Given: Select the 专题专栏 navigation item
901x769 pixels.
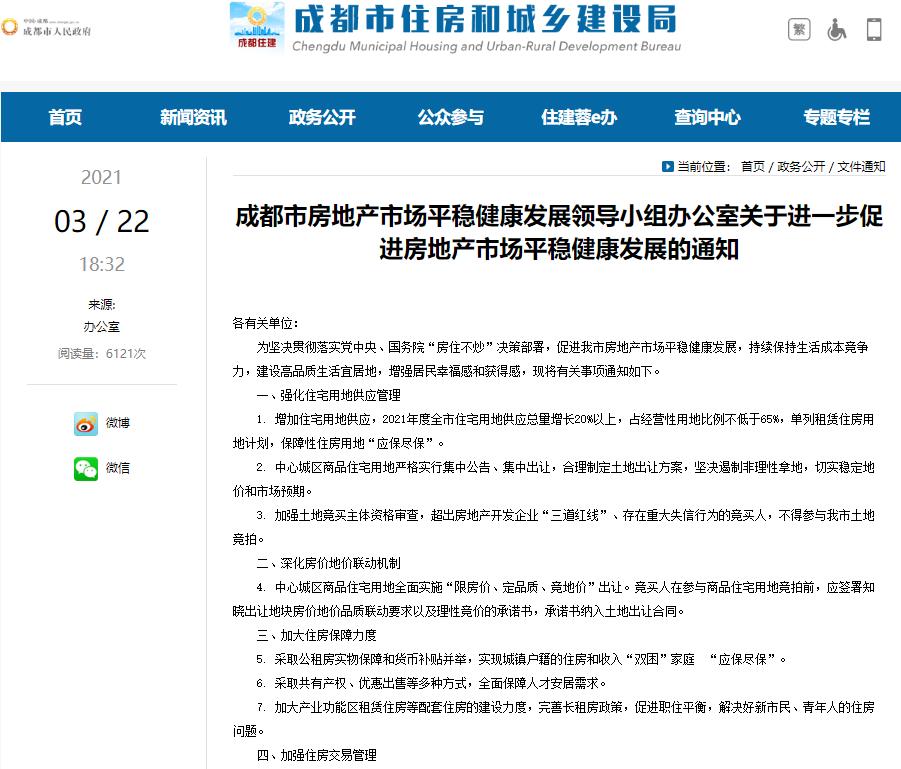Looking at the screenshot, I should 836,117.
